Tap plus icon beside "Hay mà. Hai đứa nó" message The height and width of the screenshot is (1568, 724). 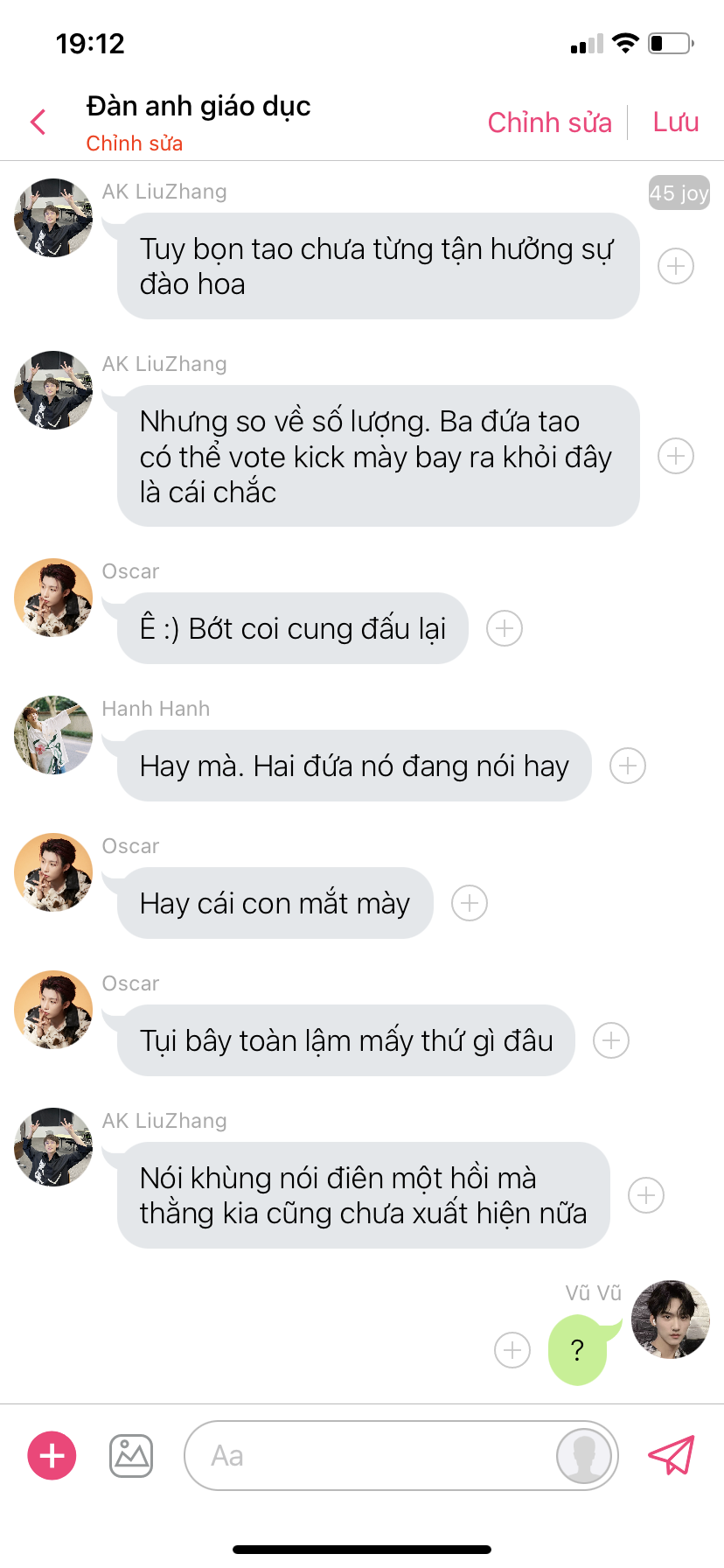pos(628,766)
